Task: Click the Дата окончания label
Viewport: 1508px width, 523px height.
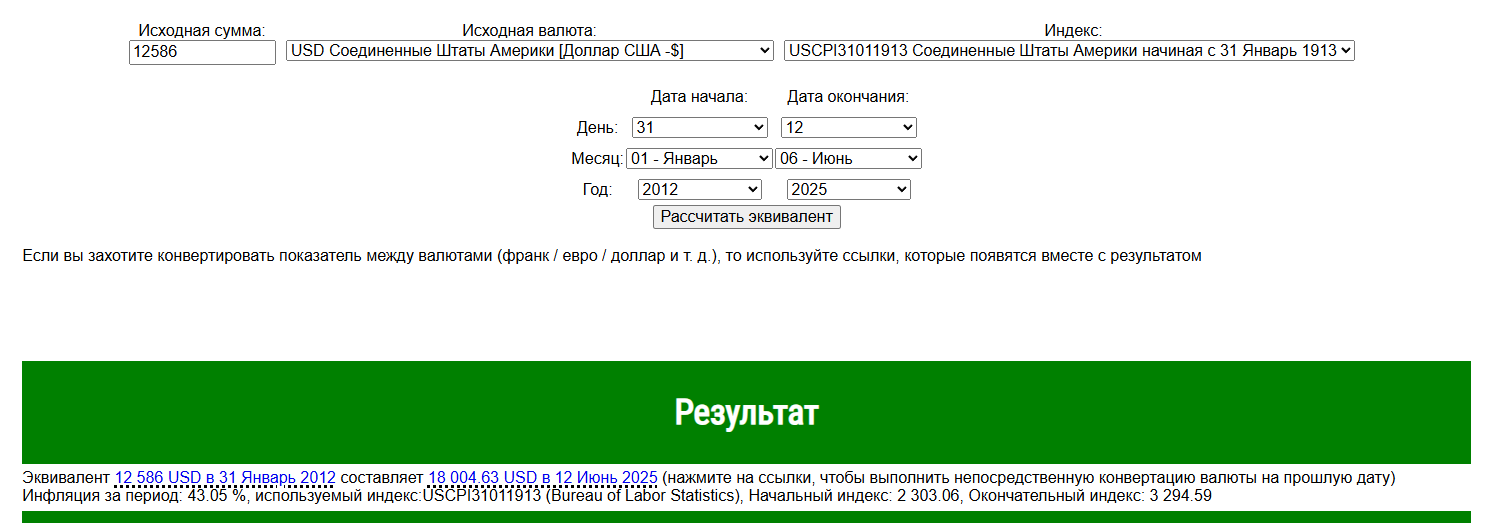Action: tap(848, 97)
